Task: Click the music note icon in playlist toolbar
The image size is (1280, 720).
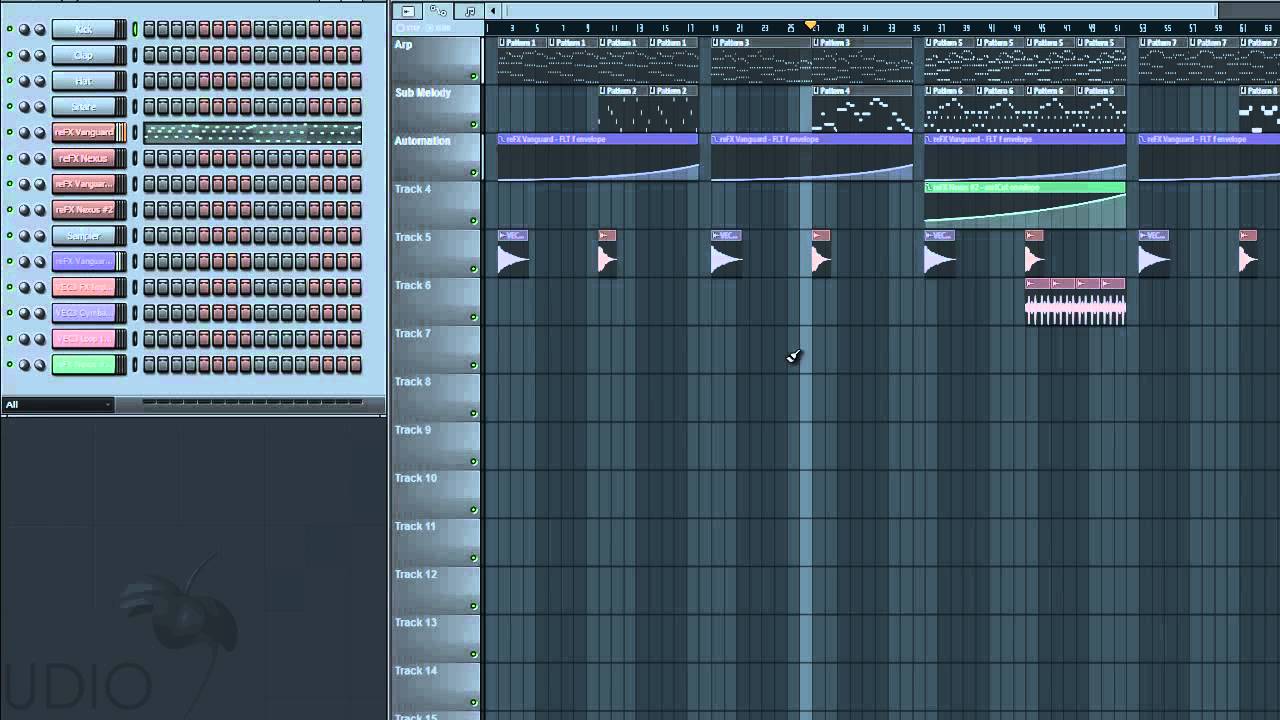Action: [469, 11]
